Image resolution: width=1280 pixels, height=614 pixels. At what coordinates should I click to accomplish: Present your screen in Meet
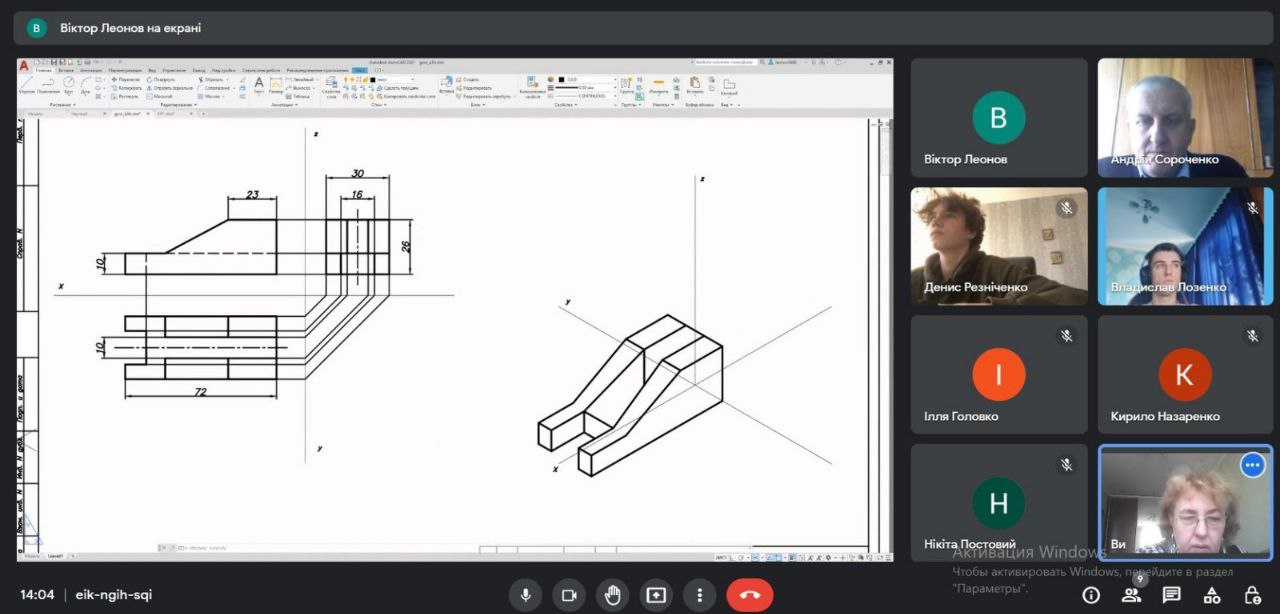656,595
